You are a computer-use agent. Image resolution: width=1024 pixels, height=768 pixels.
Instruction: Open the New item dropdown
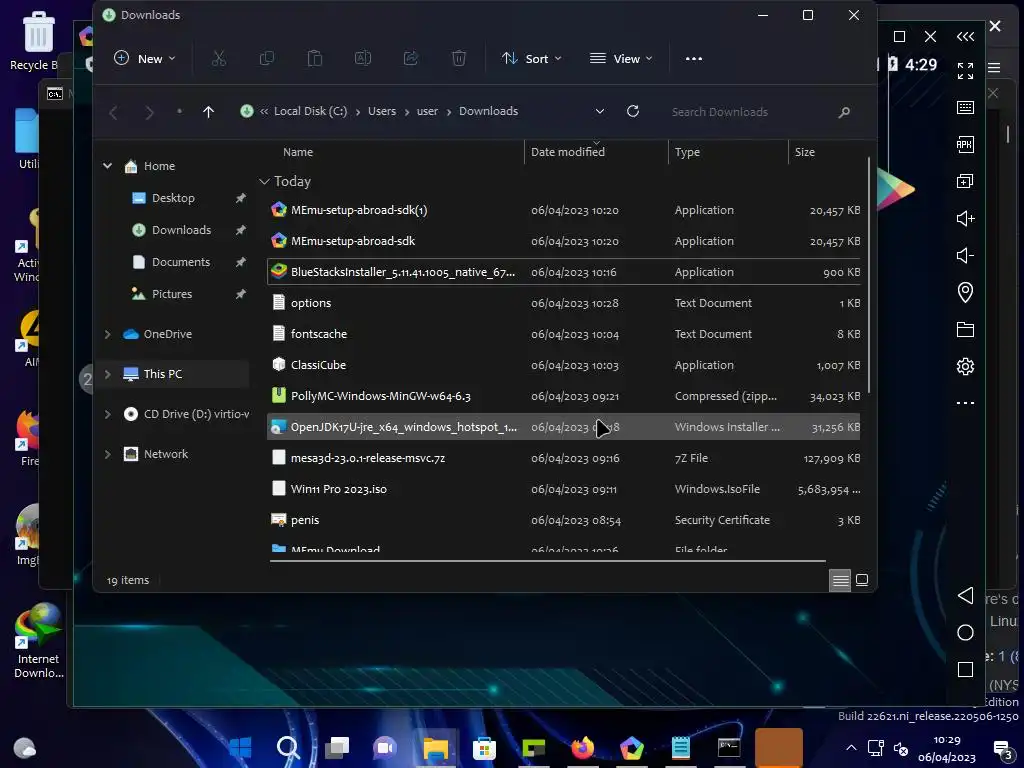tap(144, 59)
